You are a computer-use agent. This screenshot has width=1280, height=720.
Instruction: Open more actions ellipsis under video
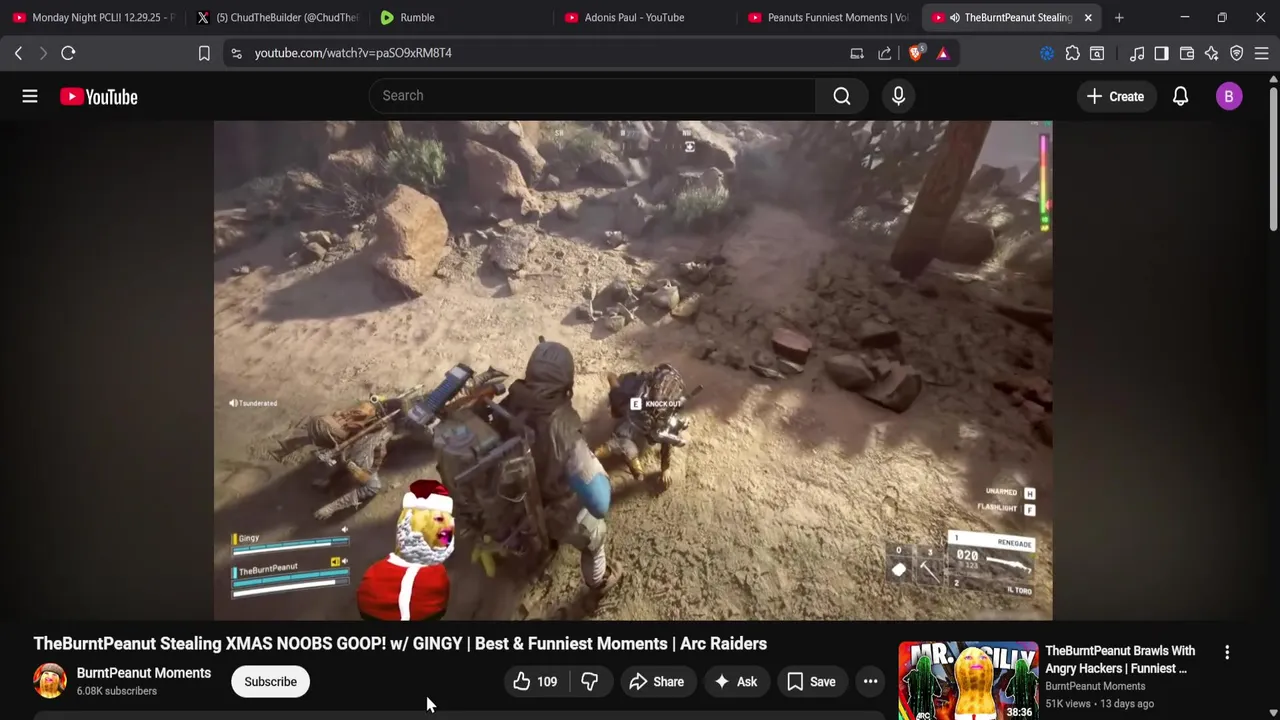point(871,682)
